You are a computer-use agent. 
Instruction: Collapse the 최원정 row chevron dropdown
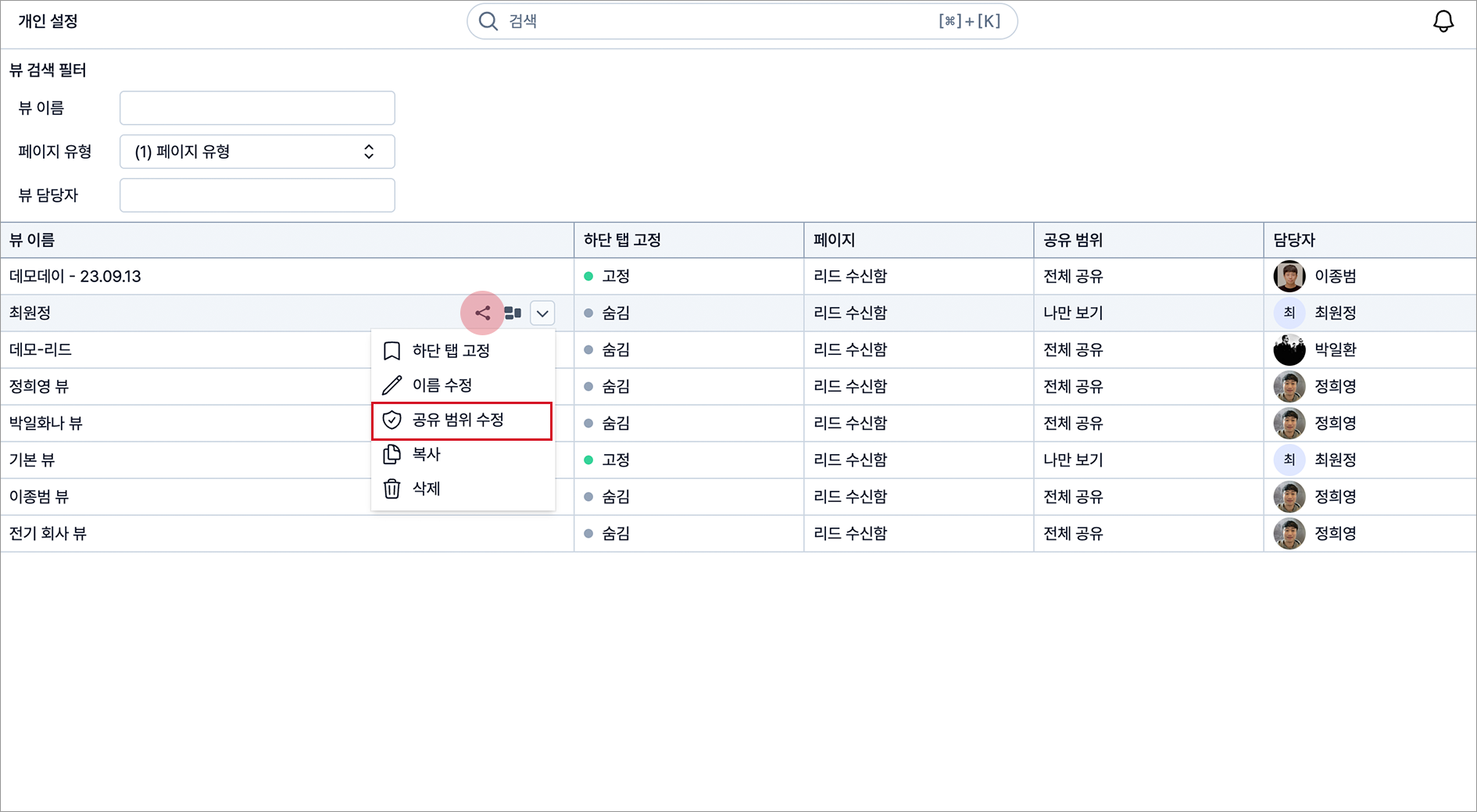[542, 313]
